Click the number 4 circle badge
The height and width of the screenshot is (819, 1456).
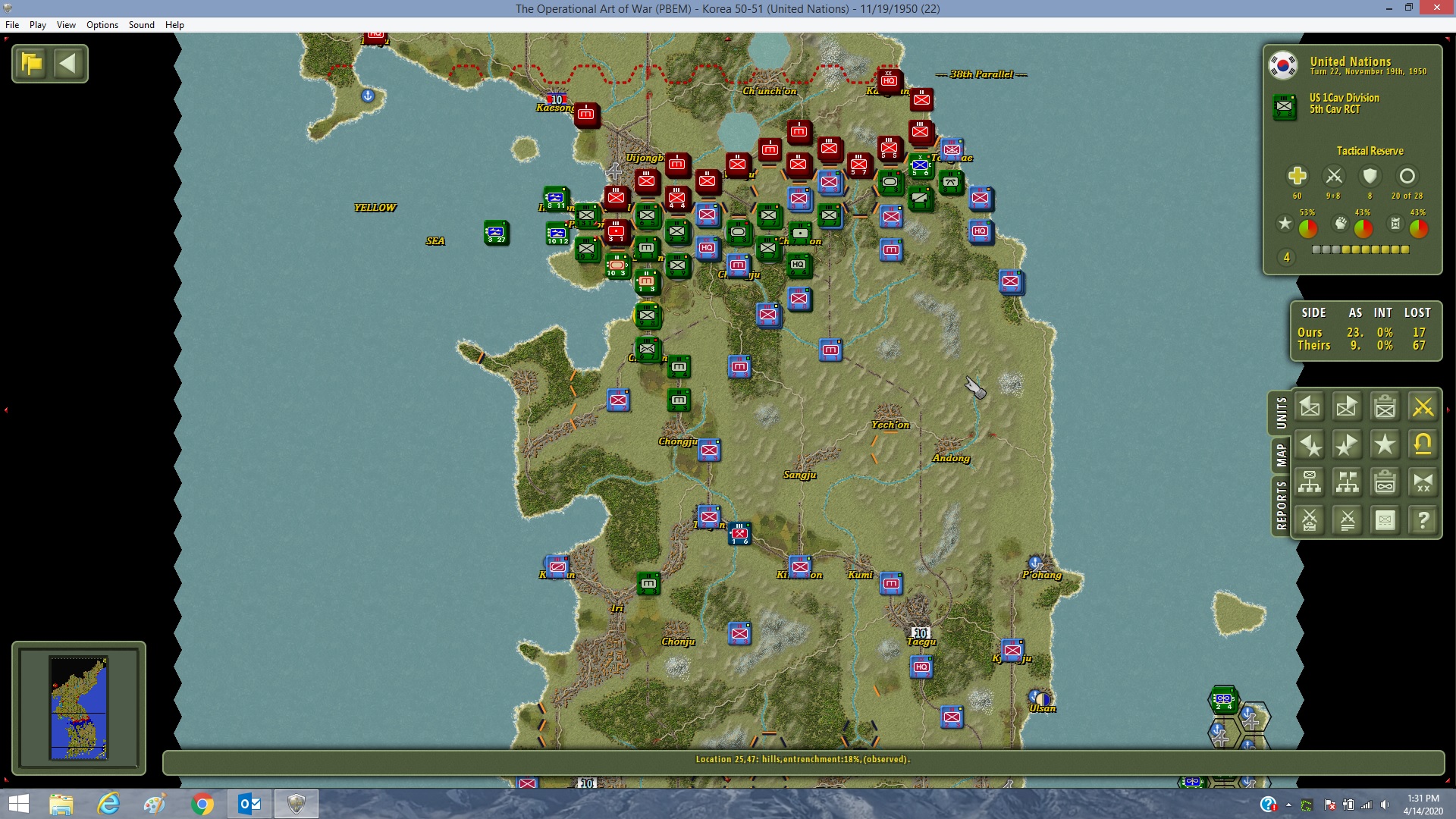click(1286, 258)
